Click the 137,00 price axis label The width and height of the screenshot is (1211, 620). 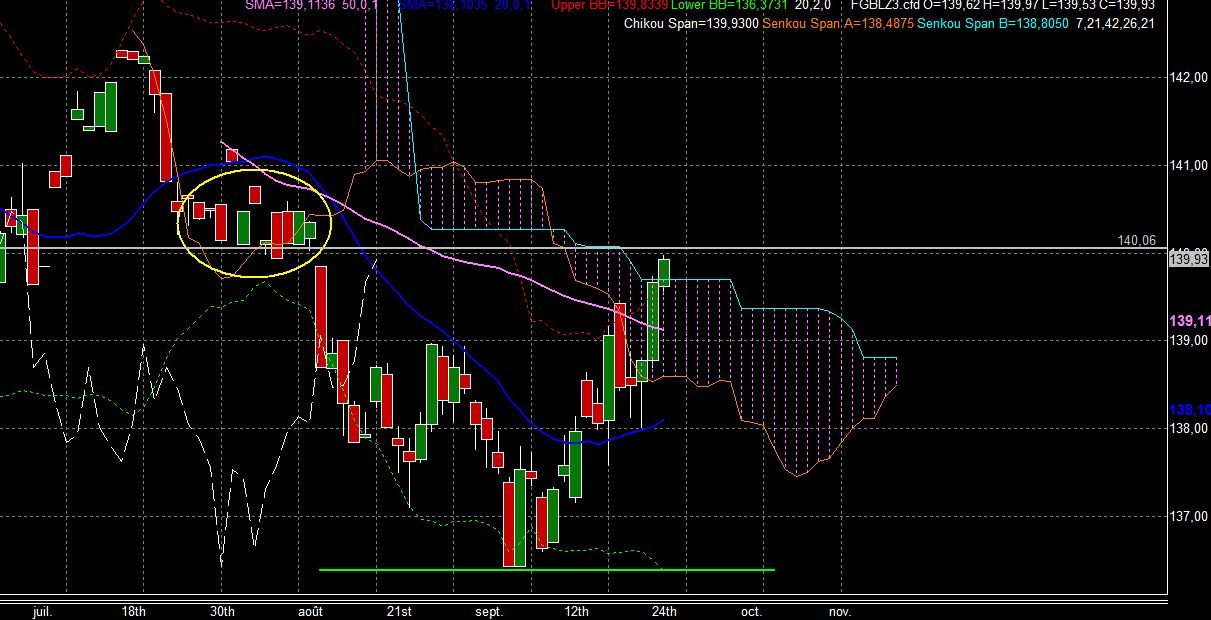[x=1190, y=517]
